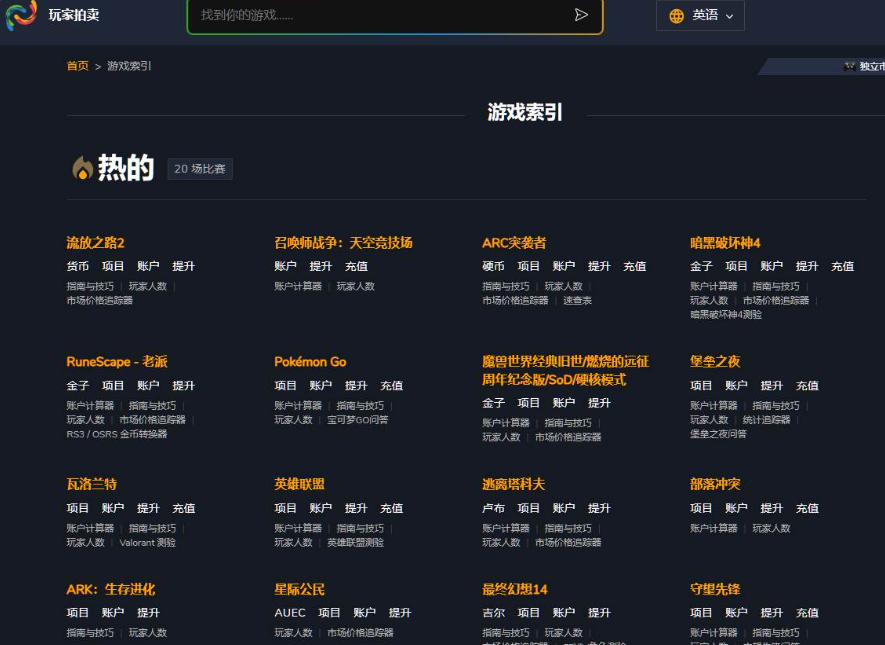Open the Pokémon Go game link

pyautogui.click(x=310, y=362)
